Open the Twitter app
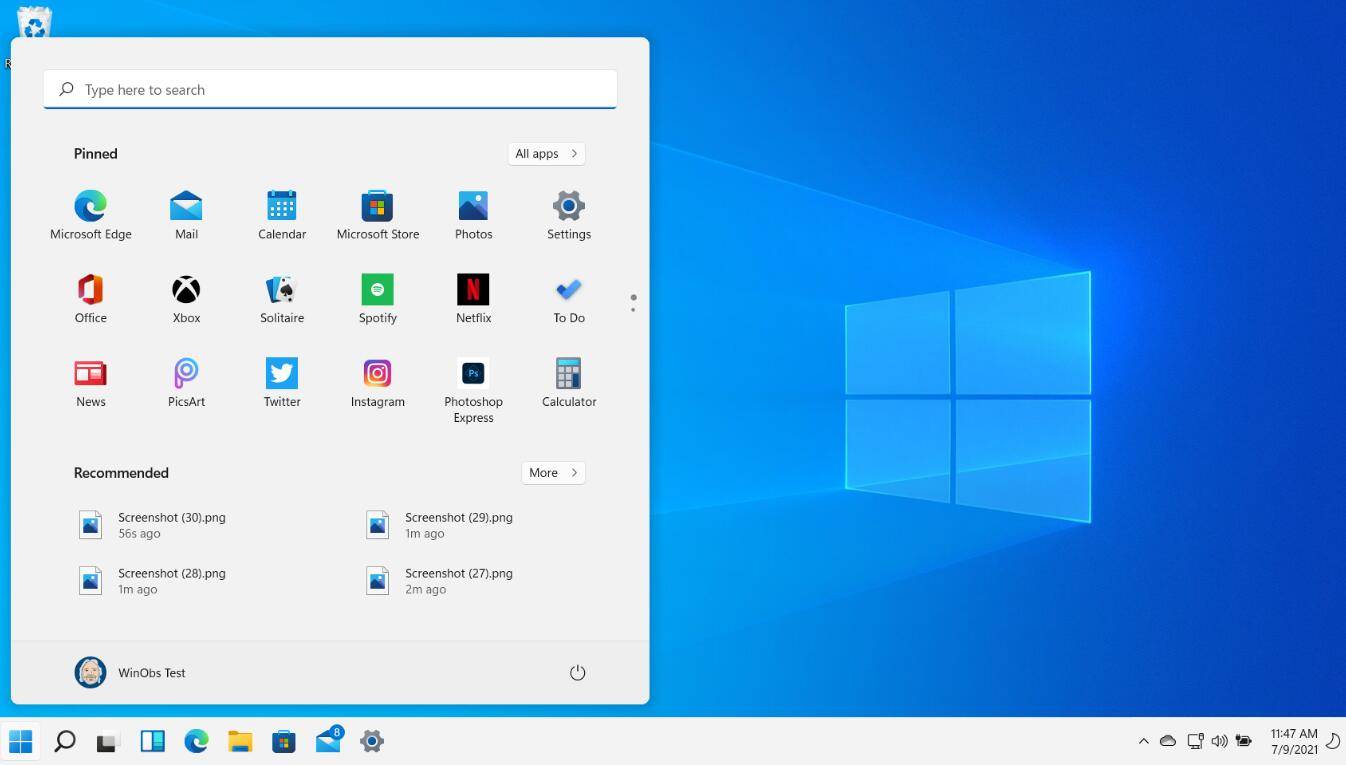 point(282,383)
